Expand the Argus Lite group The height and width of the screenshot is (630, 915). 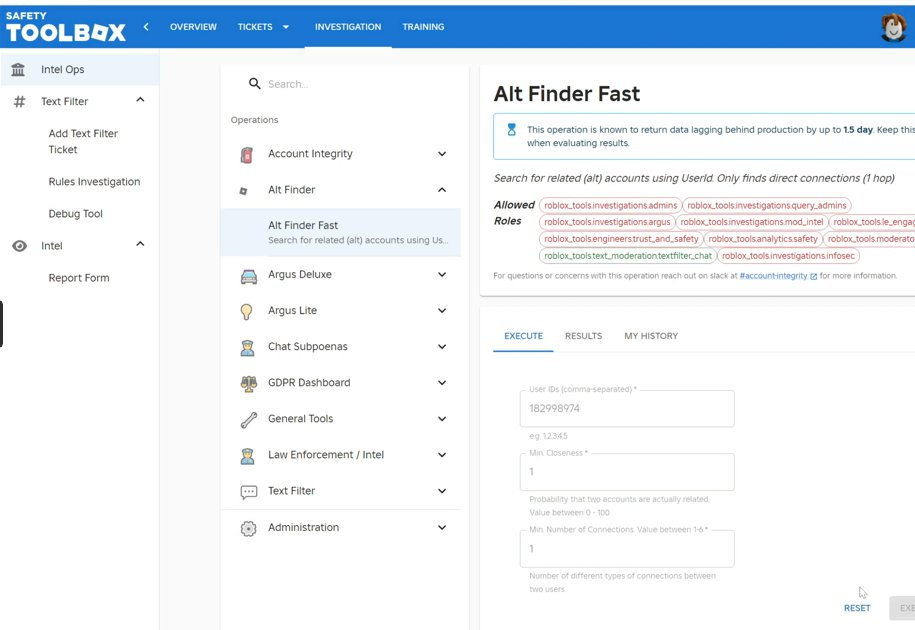pos(442,311)
